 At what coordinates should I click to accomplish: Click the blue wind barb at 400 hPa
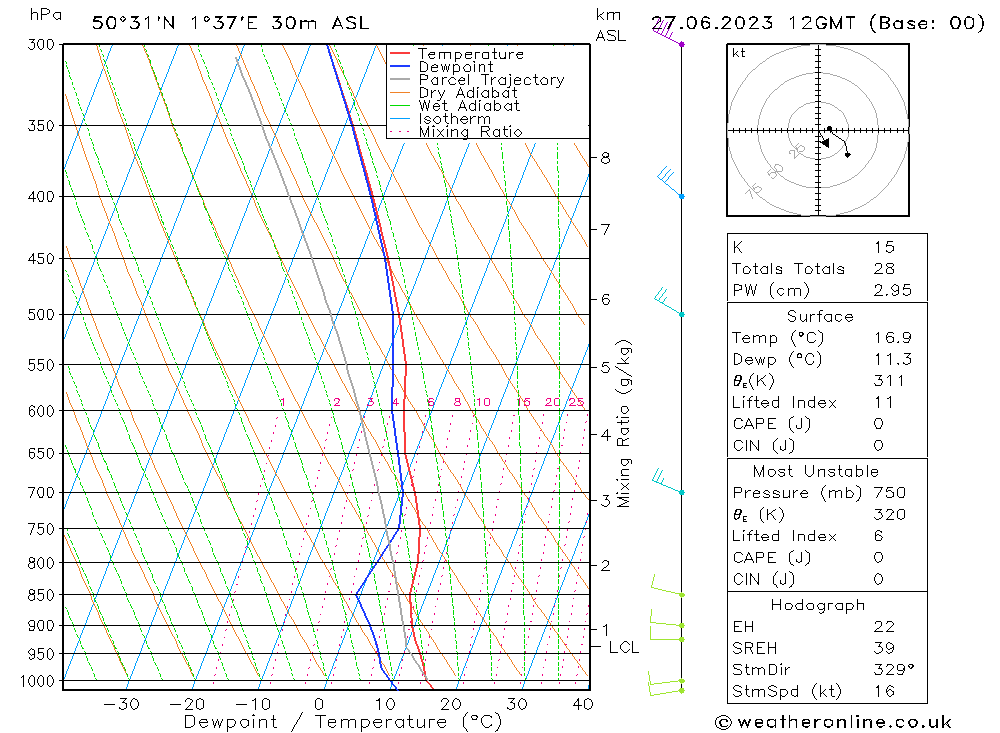click(670, 182)
